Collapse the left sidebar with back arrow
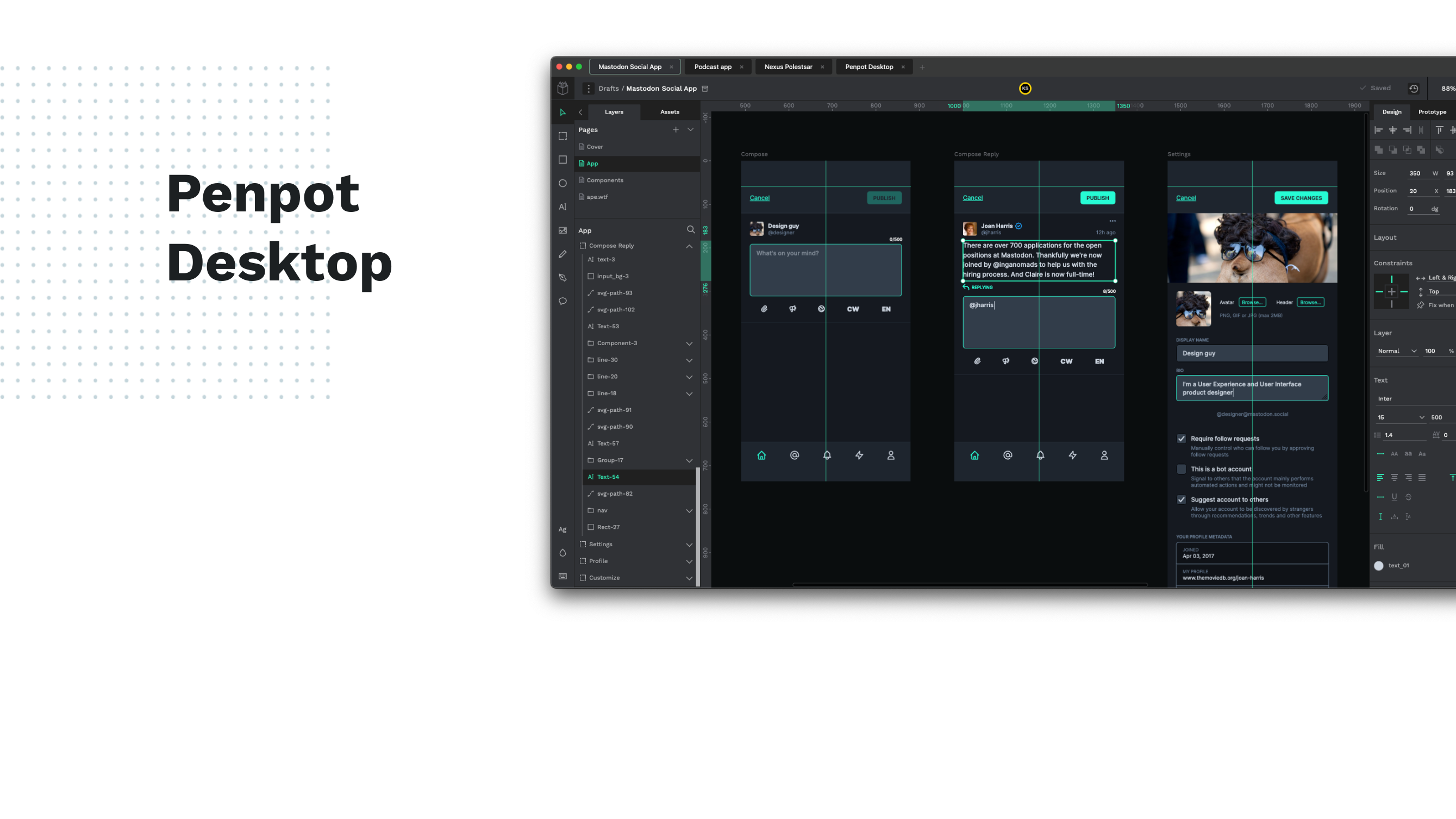The width and height of the screenshot is (1456, 819). click(580, 112)
